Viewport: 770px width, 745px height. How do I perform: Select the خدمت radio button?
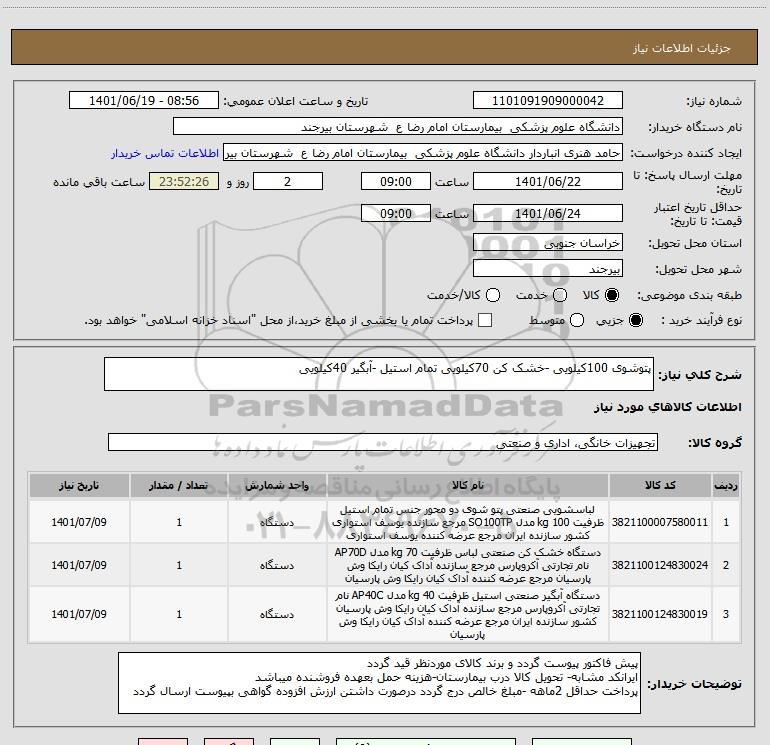560,295
